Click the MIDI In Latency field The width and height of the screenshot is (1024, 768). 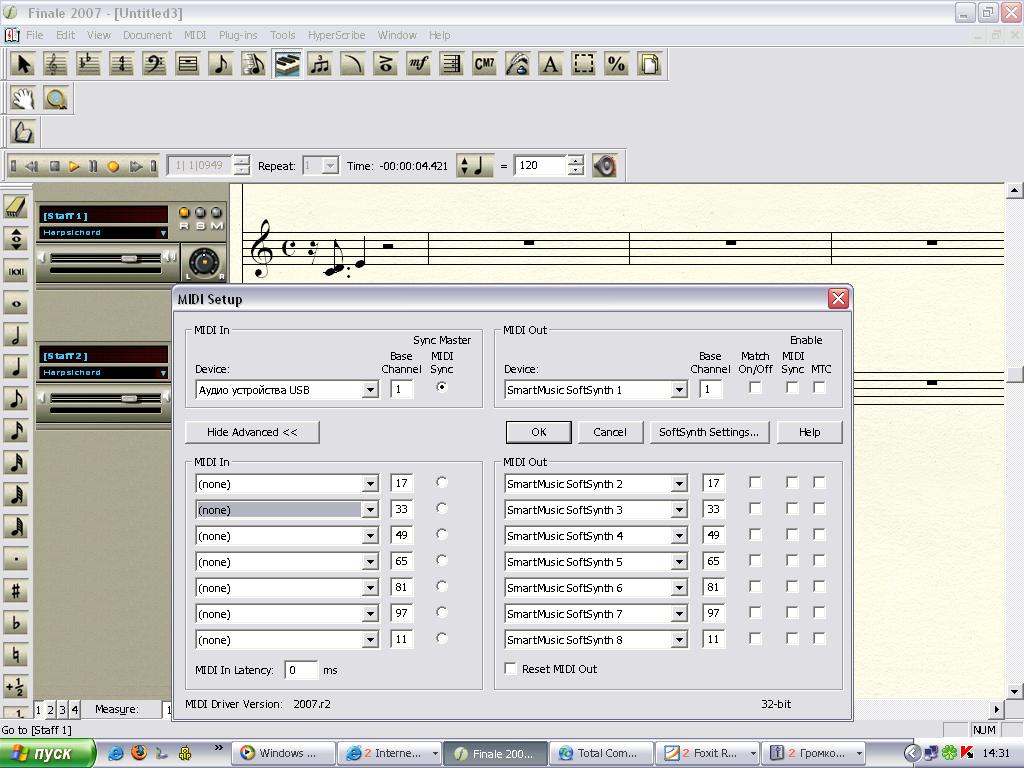(x=301, y=670)
